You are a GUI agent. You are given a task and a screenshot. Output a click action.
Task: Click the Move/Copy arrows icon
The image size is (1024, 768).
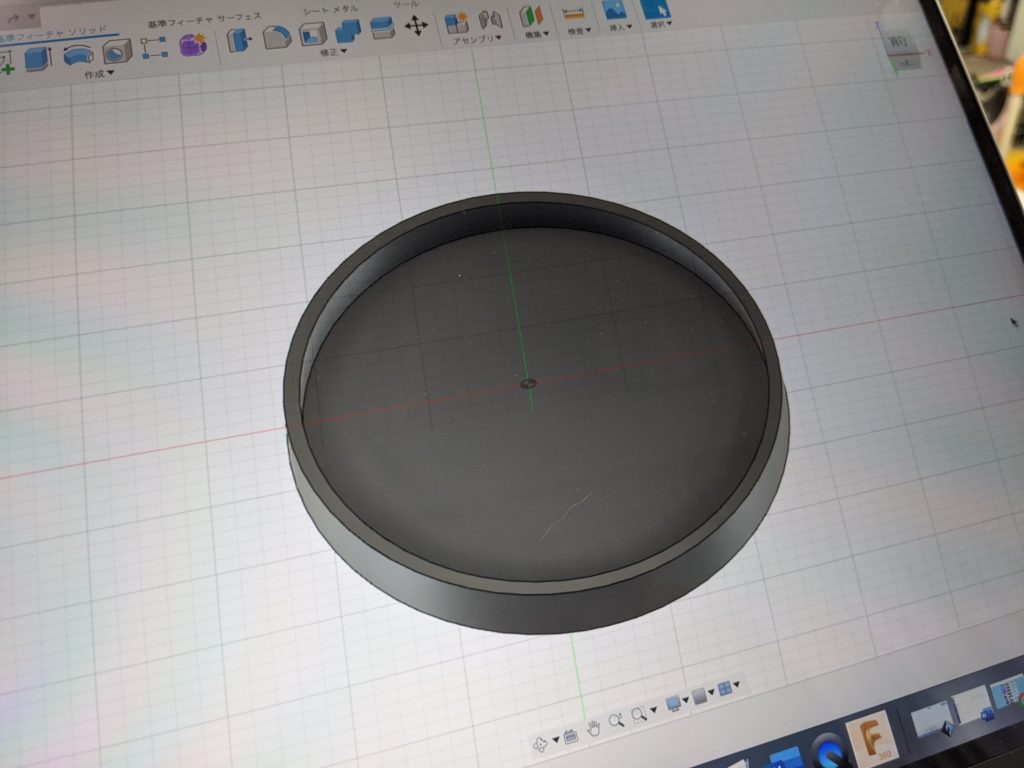click(x=416, y=25)
